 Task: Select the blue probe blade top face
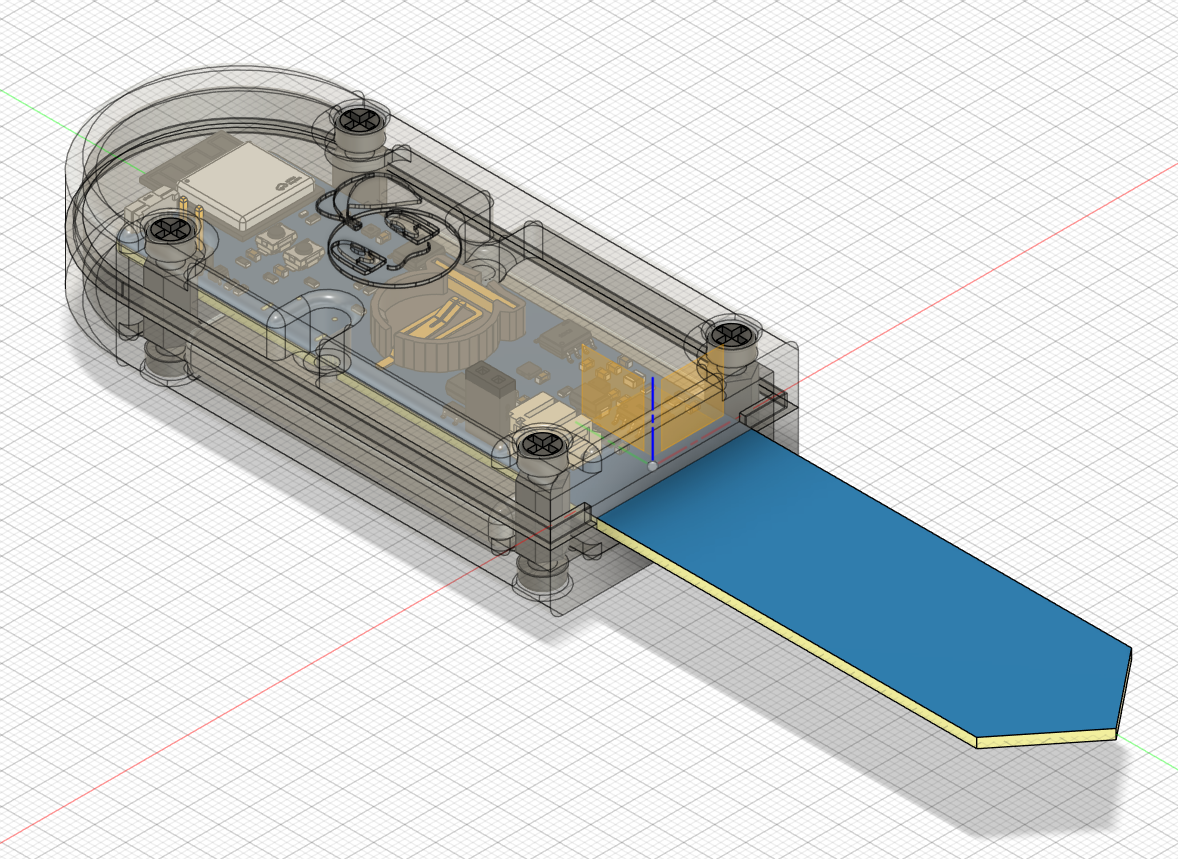point(864,582)
